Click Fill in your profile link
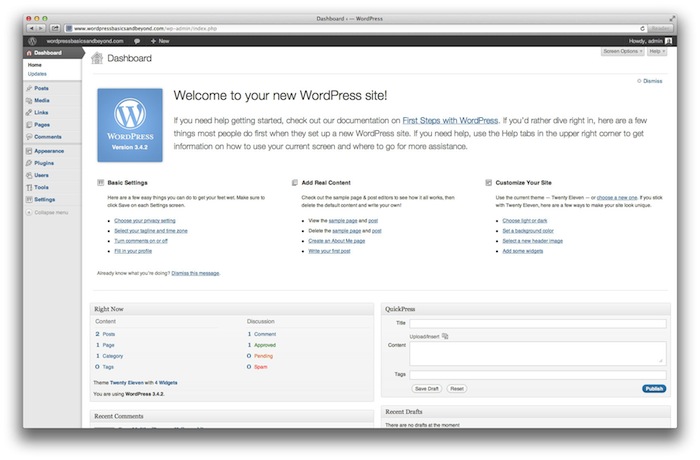 pyautogui.click(x=133, y=251)
